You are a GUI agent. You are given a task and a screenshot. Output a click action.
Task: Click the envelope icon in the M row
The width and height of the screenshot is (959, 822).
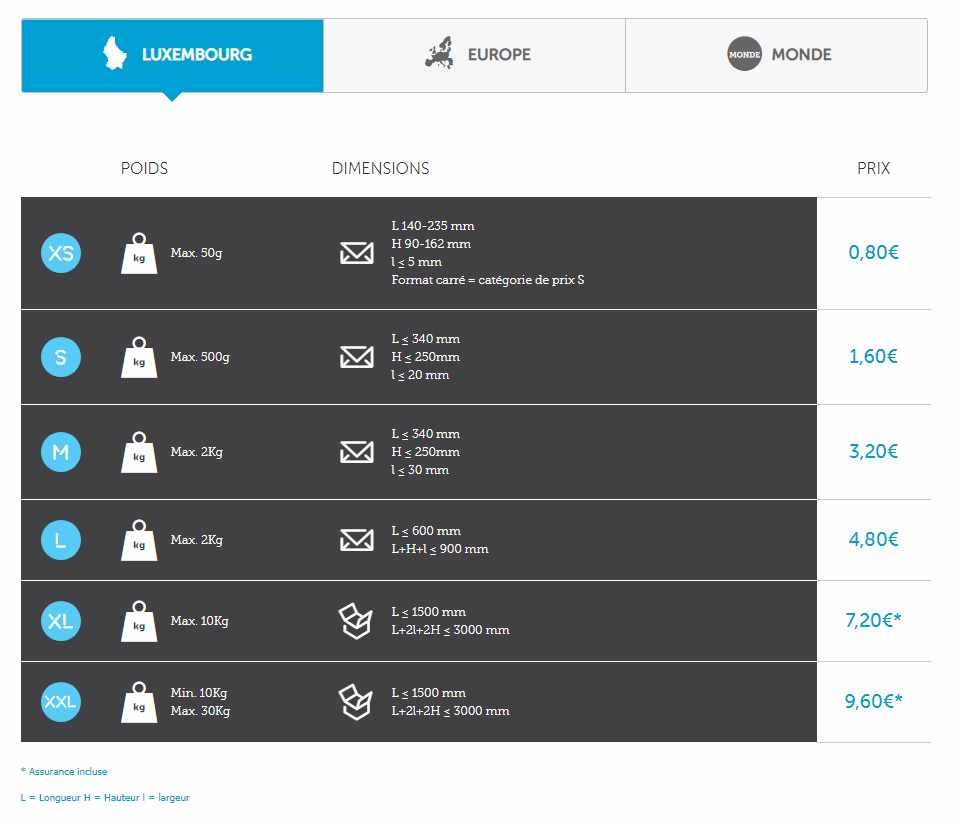[357, 452]
